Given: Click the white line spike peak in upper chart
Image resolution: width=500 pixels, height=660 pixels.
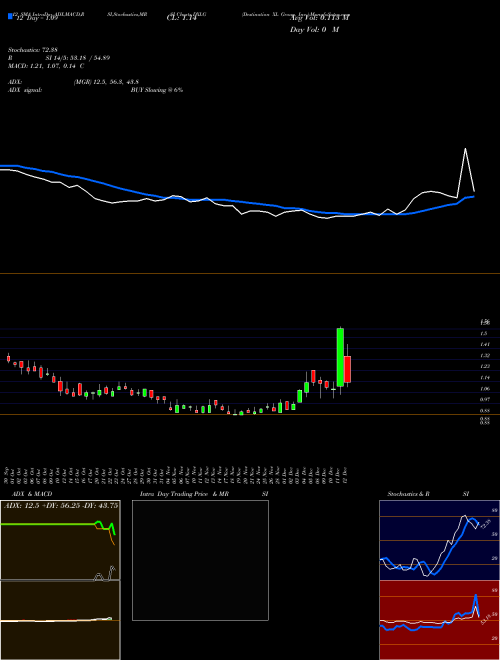Looking at the screenshot, I should point(465,149).
